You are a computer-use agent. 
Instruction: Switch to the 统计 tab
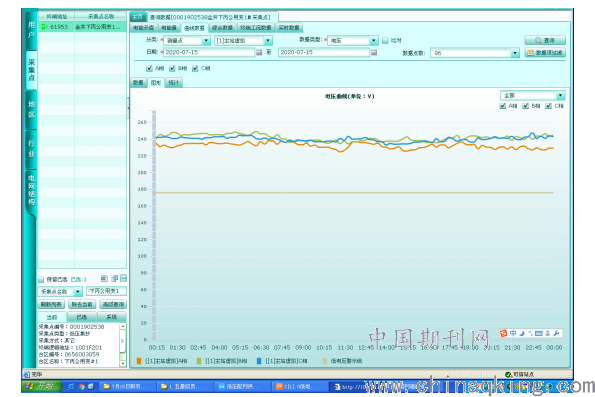click(174, 83)
